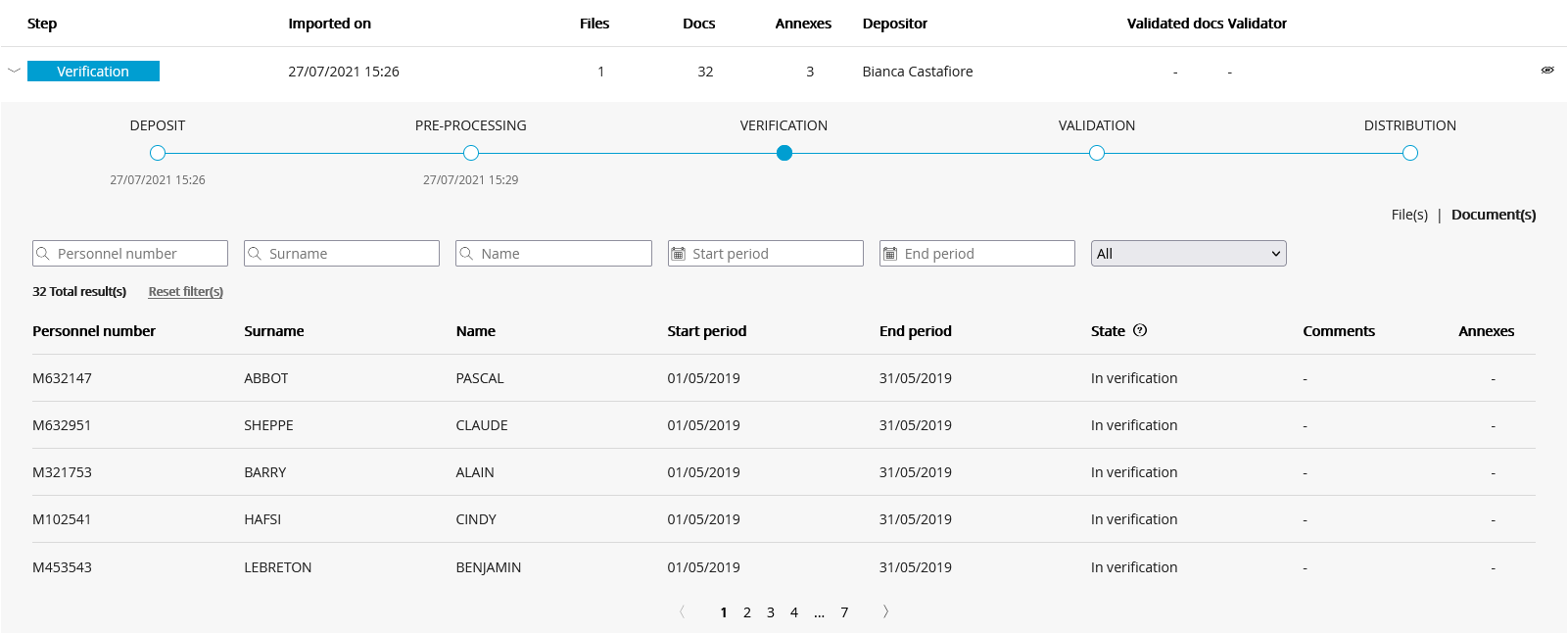This screenshot has width=1568, height=634.
Task: Click current page number 1
Action: click(x=724, y=612)
